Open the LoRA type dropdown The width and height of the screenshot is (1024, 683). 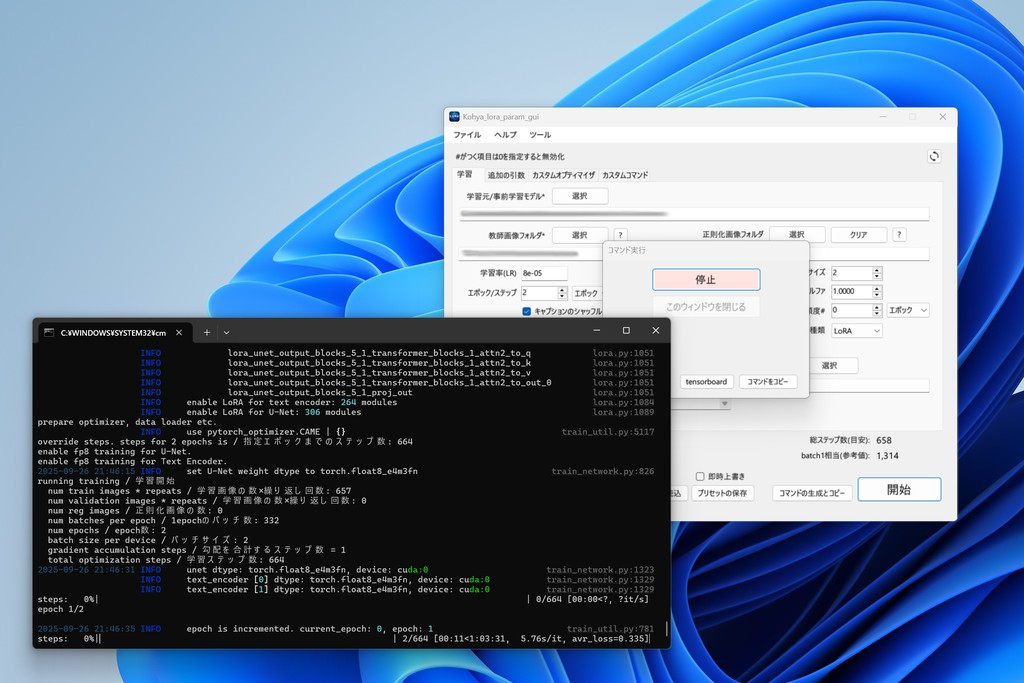856,331
